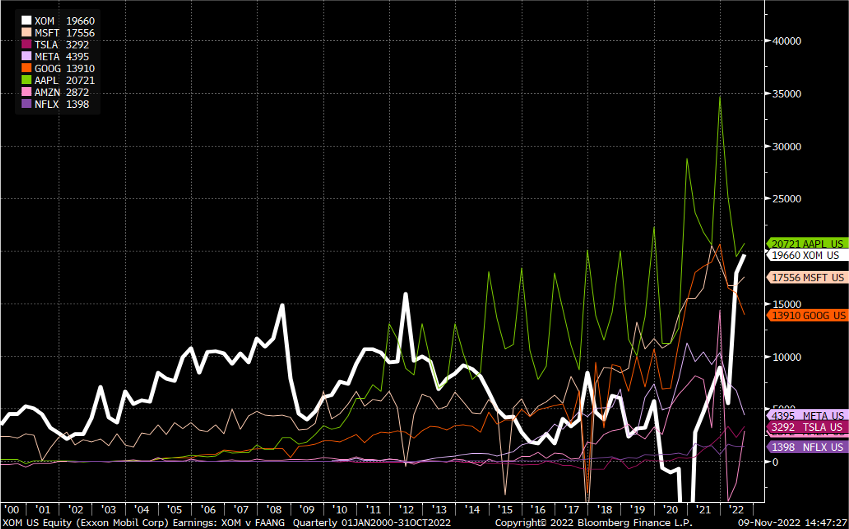This screenshot has width=849, height=529.
Task: Click the '21 year axis label
Action: tap(703, 510)
